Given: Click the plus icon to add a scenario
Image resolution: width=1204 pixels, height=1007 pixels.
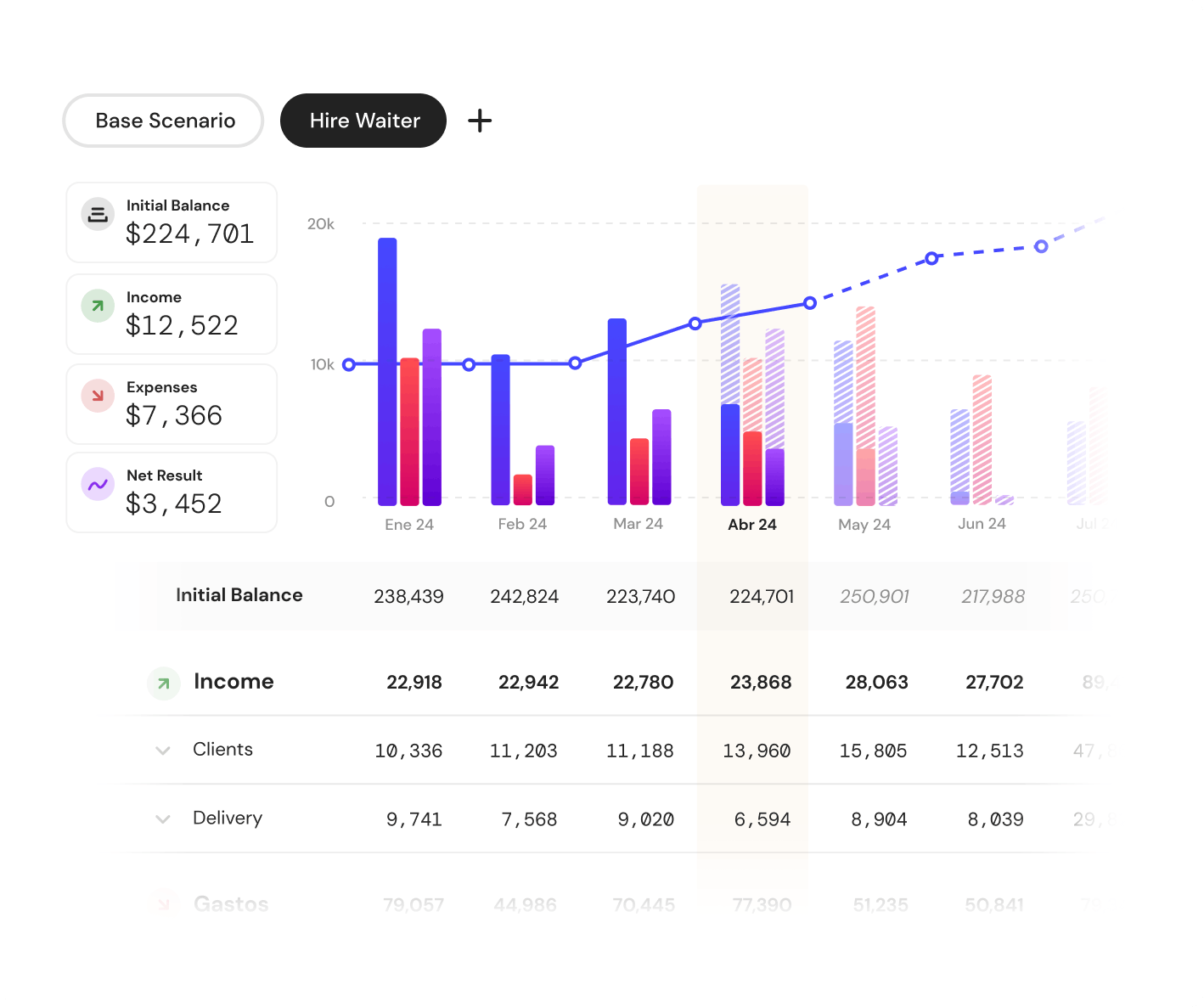Looking at the screenshot, I should coord(480,121).
